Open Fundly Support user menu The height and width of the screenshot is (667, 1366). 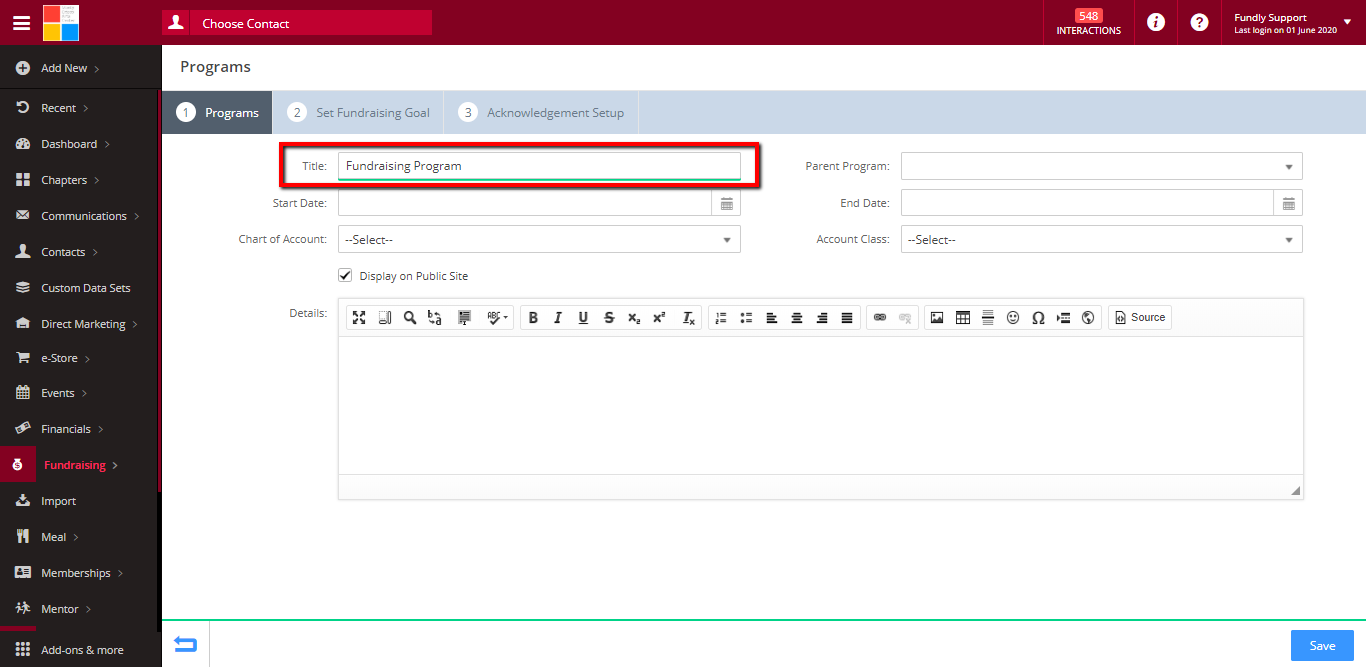(x=1292, y=23)
